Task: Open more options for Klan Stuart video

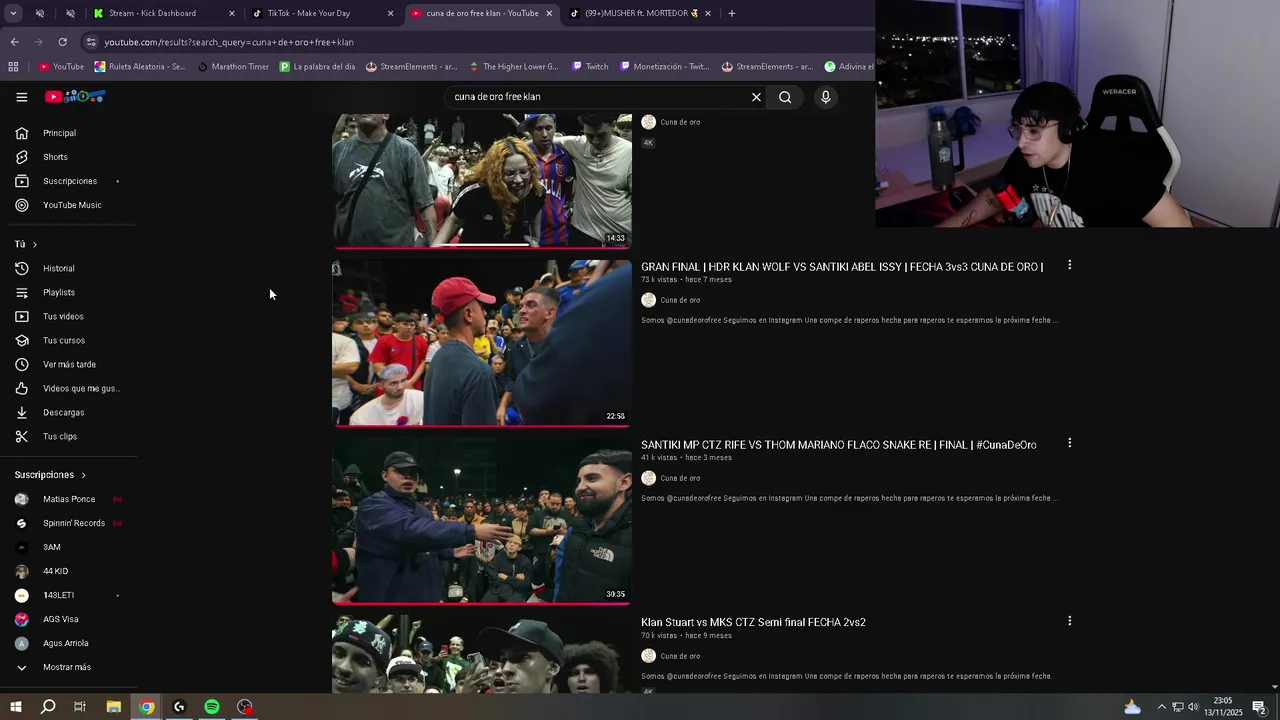Action: click(x=1069, y=621)
